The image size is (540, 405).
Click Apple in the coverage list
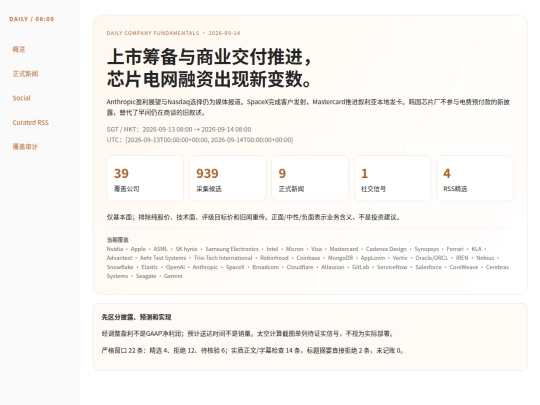coord(138,249)
